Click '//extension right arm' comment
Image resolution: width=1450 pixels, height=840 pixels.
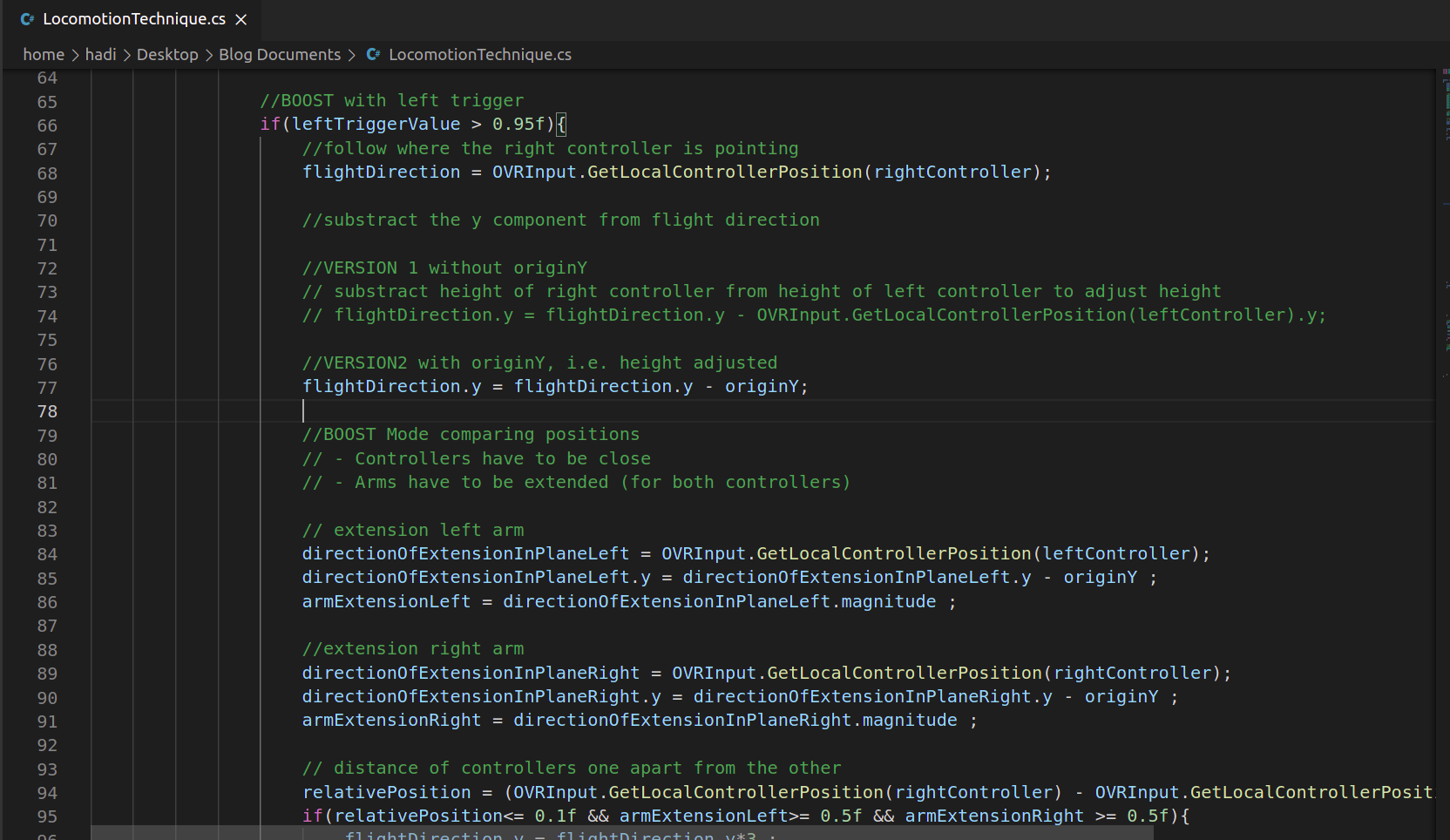(413, 648)
